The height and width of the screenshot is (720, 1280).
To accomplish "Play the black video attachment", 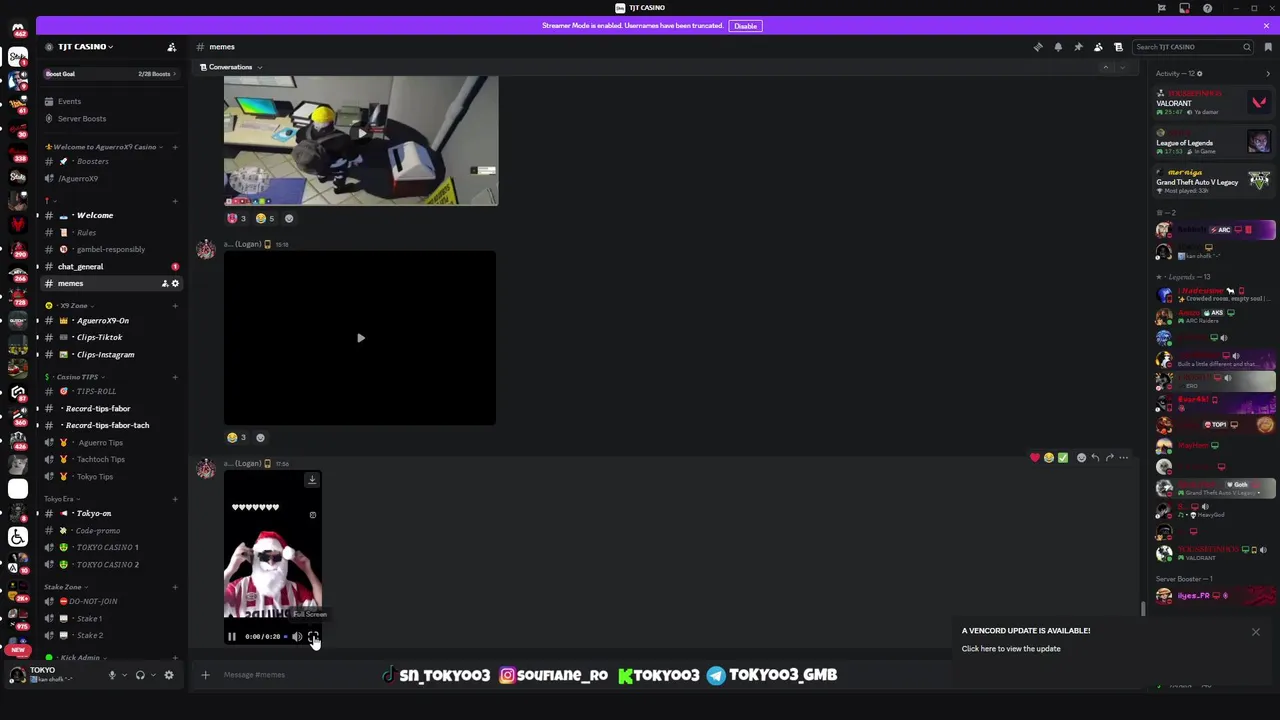I will 360,338.
